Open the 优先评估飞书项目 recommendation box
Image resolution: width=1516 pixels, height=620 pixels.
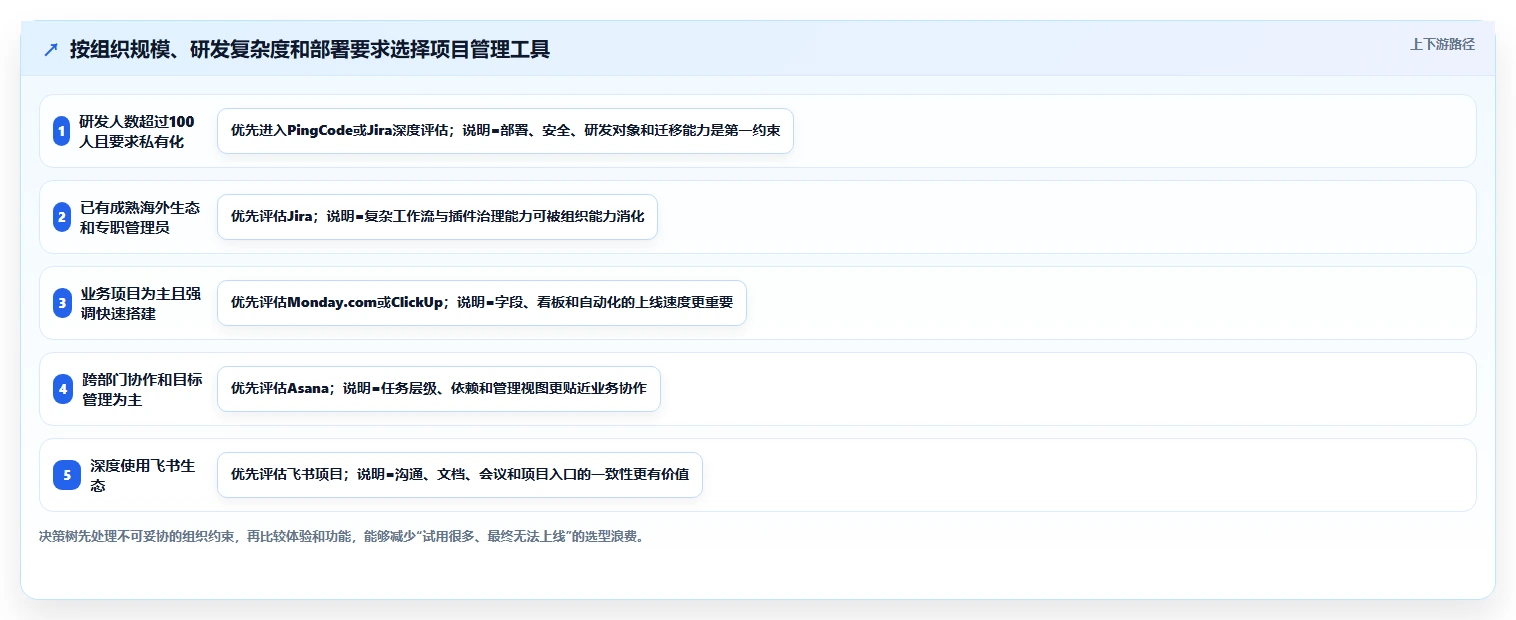(x=460, y=475)
